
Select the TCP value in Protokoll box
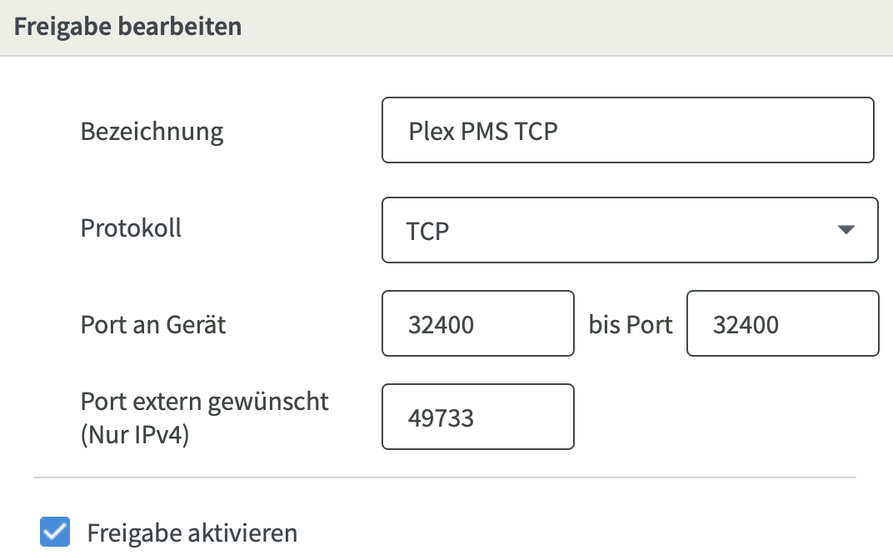(x=428, y=231)
